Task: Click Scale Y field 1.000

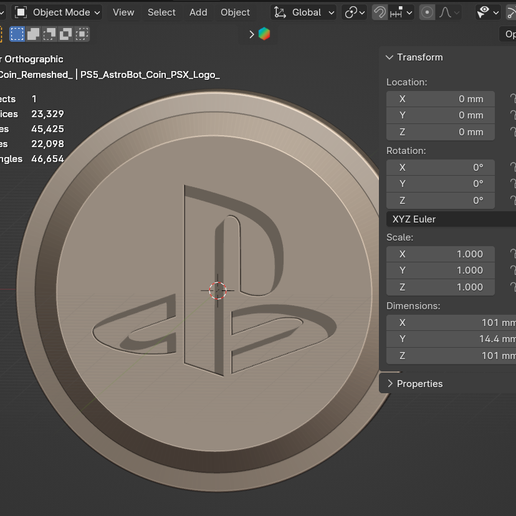Action: tap(440, 270)
